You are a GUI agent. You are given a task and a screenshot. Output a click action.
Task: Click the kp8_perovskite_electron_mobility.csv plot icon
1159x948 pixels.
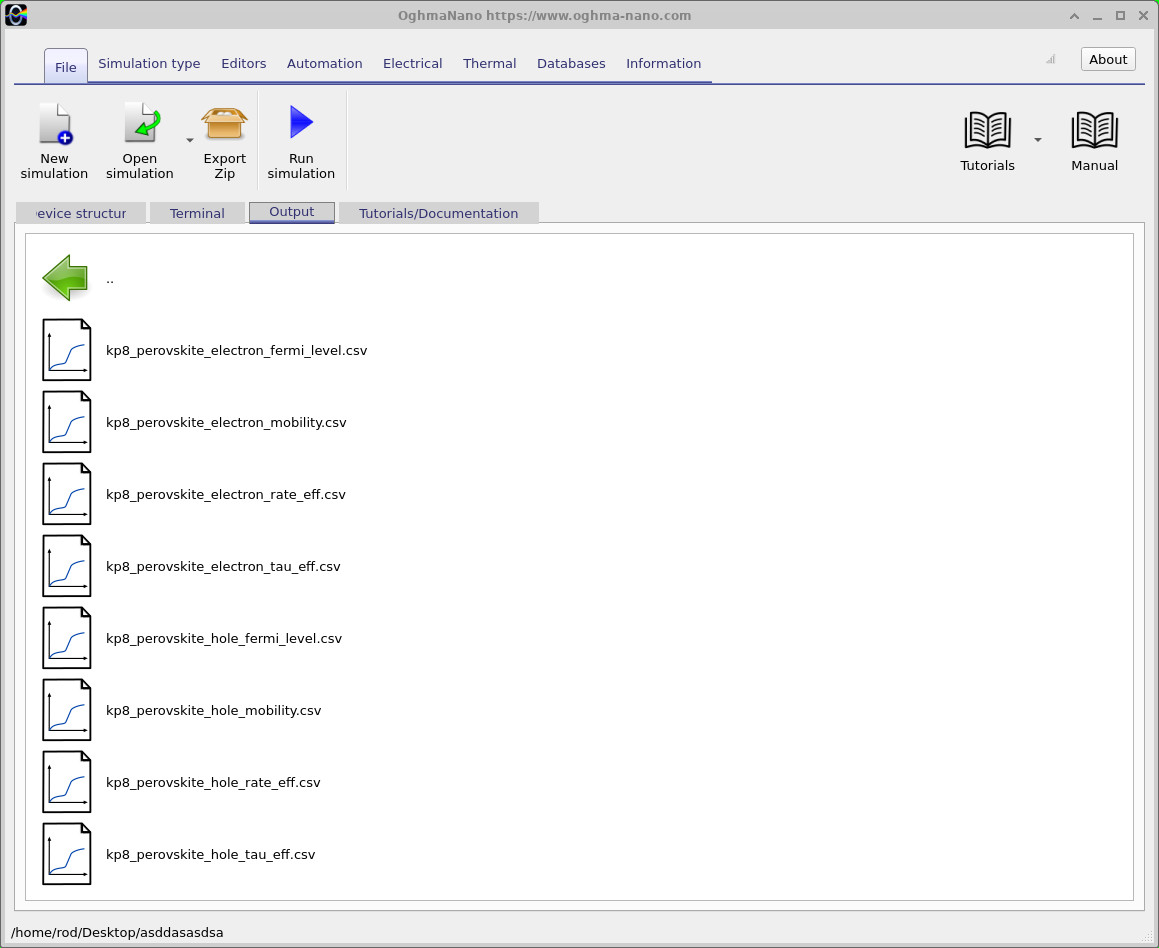point(67,422)
